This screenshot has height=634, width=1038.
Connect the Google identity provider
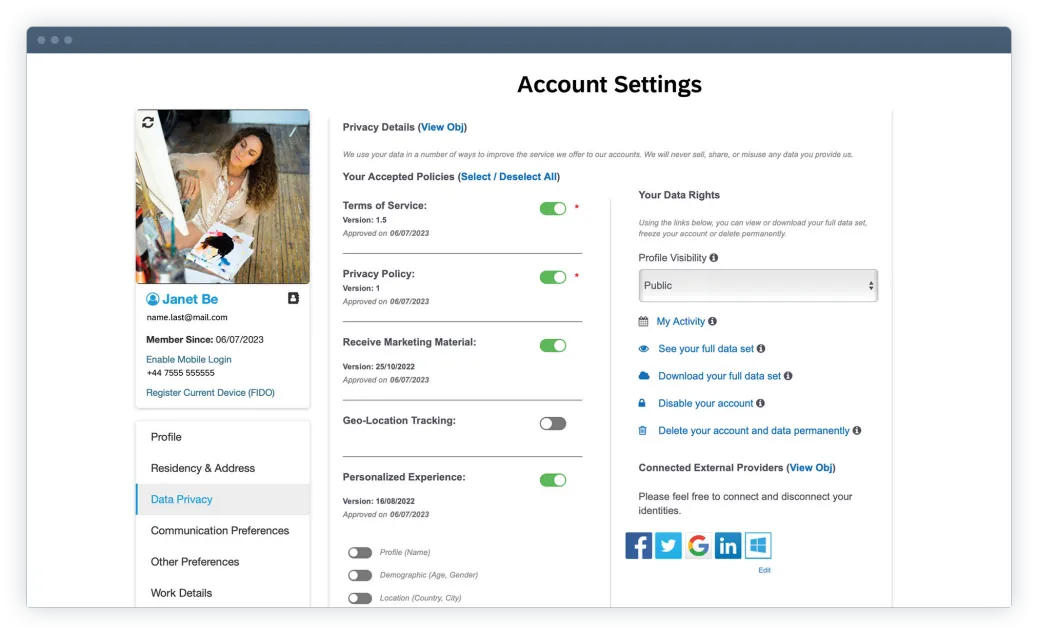pos(698,545)
